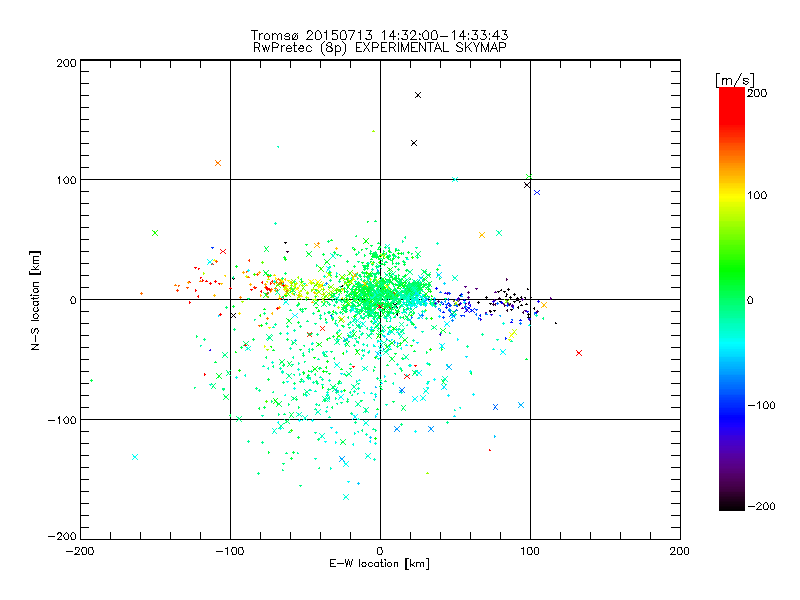
Task: Click the E-W axis tick label "-100"
Action: pos(230,551)
